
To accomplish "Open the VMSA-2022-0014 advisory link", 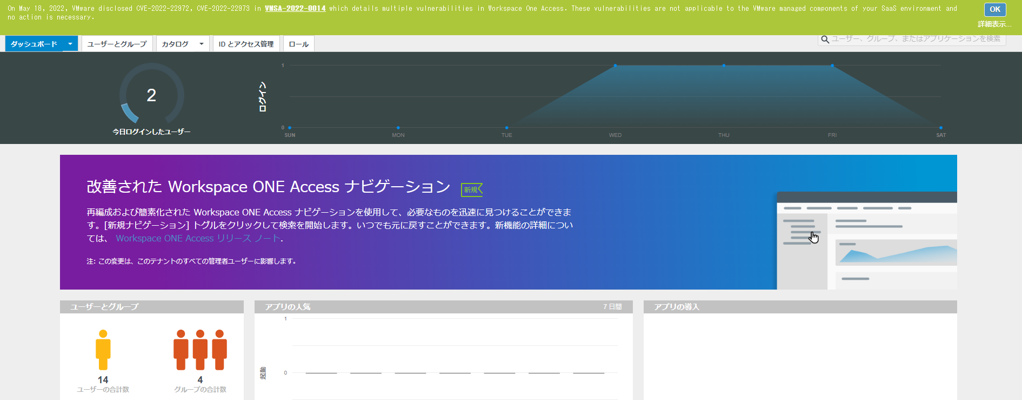I will click(x=295, y=8).
